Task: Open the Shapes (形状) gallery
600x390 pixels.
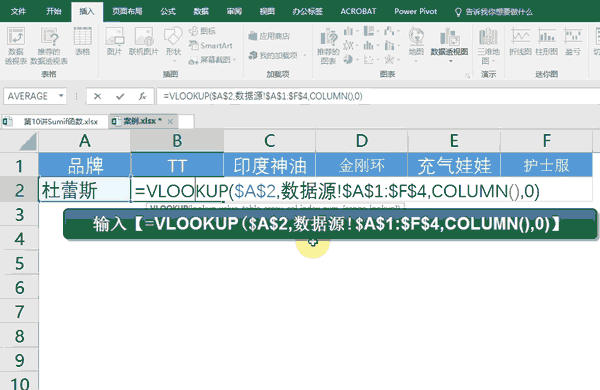Action: (173, 44)
